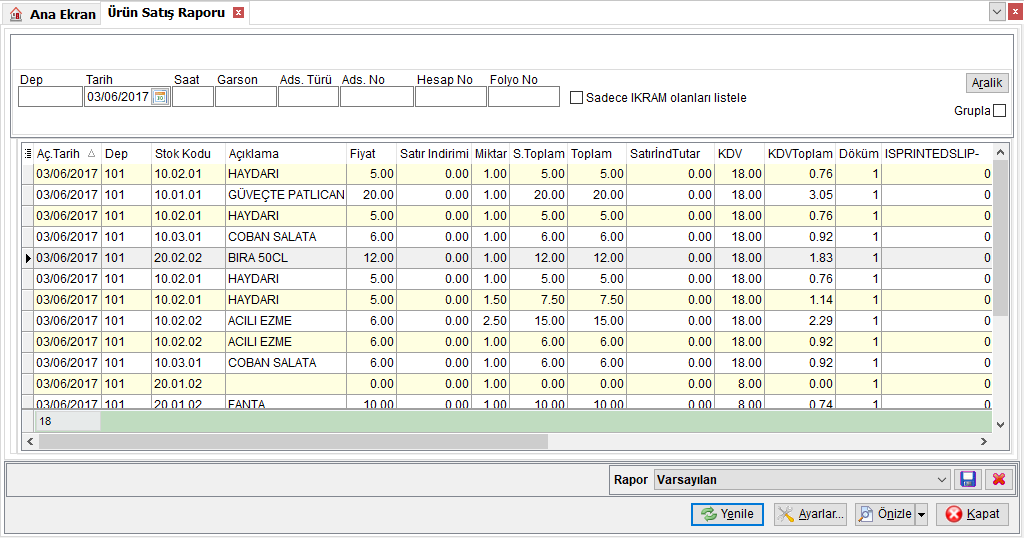
Task: Click the KDV column header
Action: click(739, 154)
